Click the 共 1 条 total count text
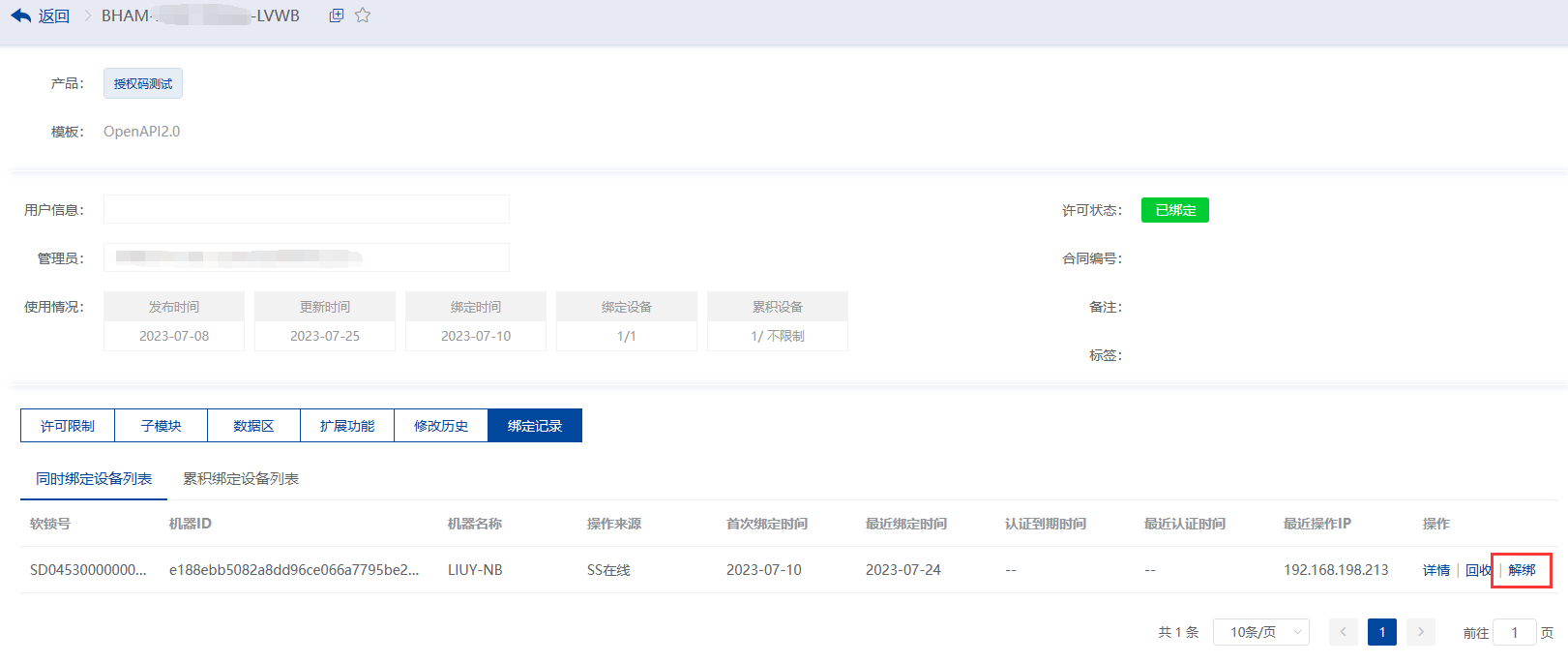 pos(1178,632)
